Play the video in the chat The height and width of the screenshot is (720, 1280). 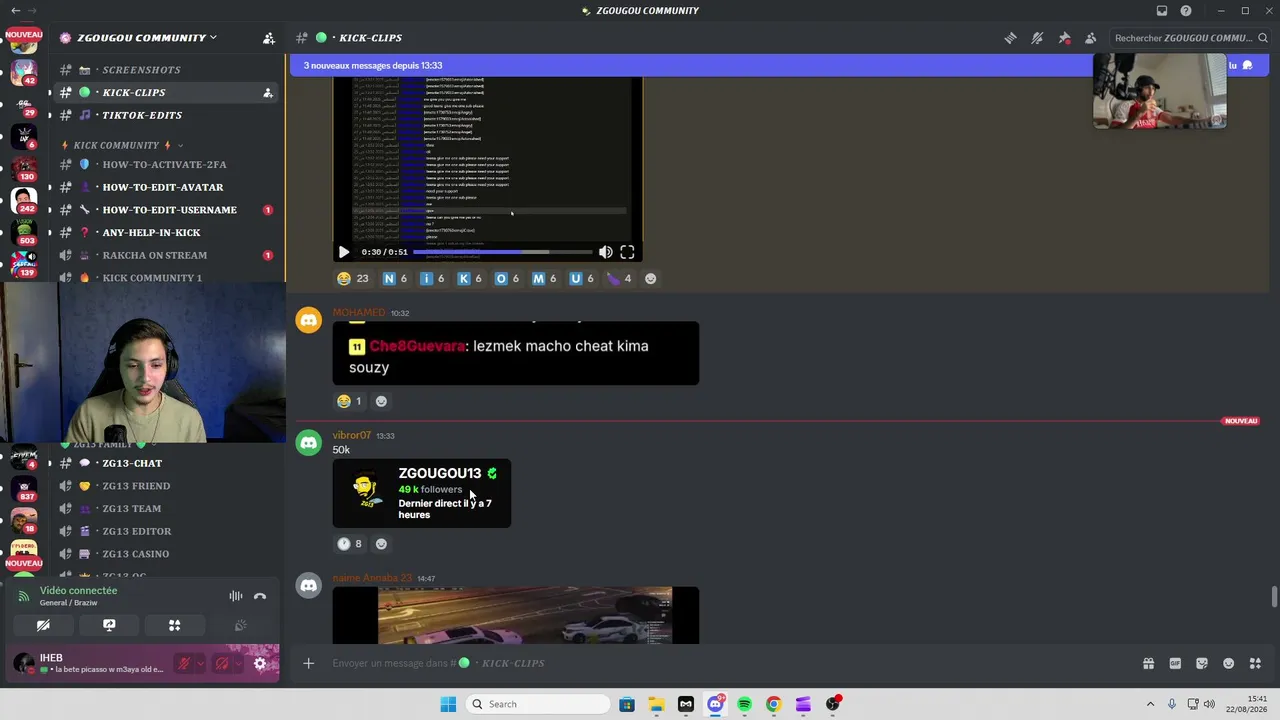point(343,252)
